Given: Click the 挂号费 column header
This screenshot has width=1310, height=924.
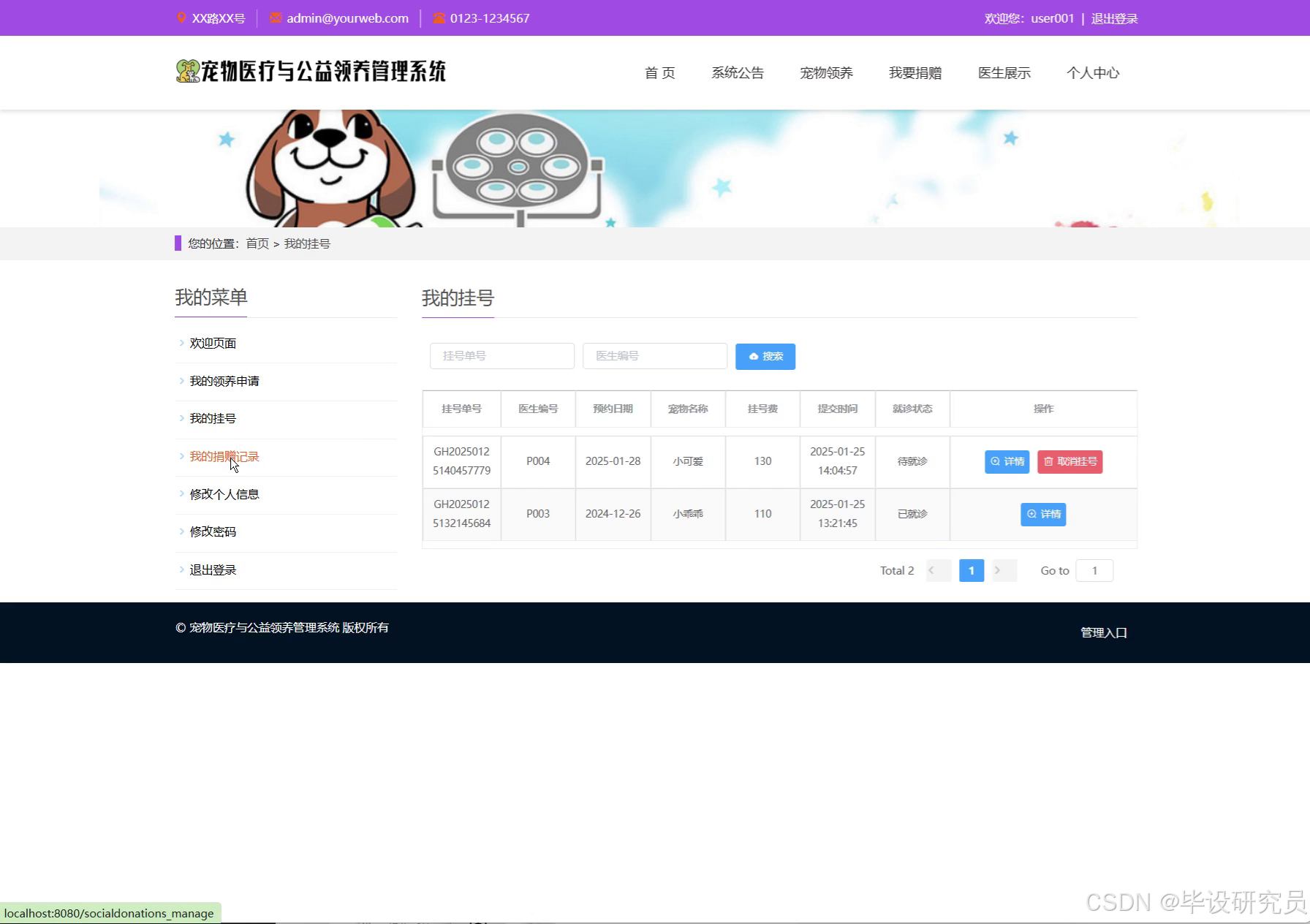Looking at the screenshot, I should pos(762,409).
